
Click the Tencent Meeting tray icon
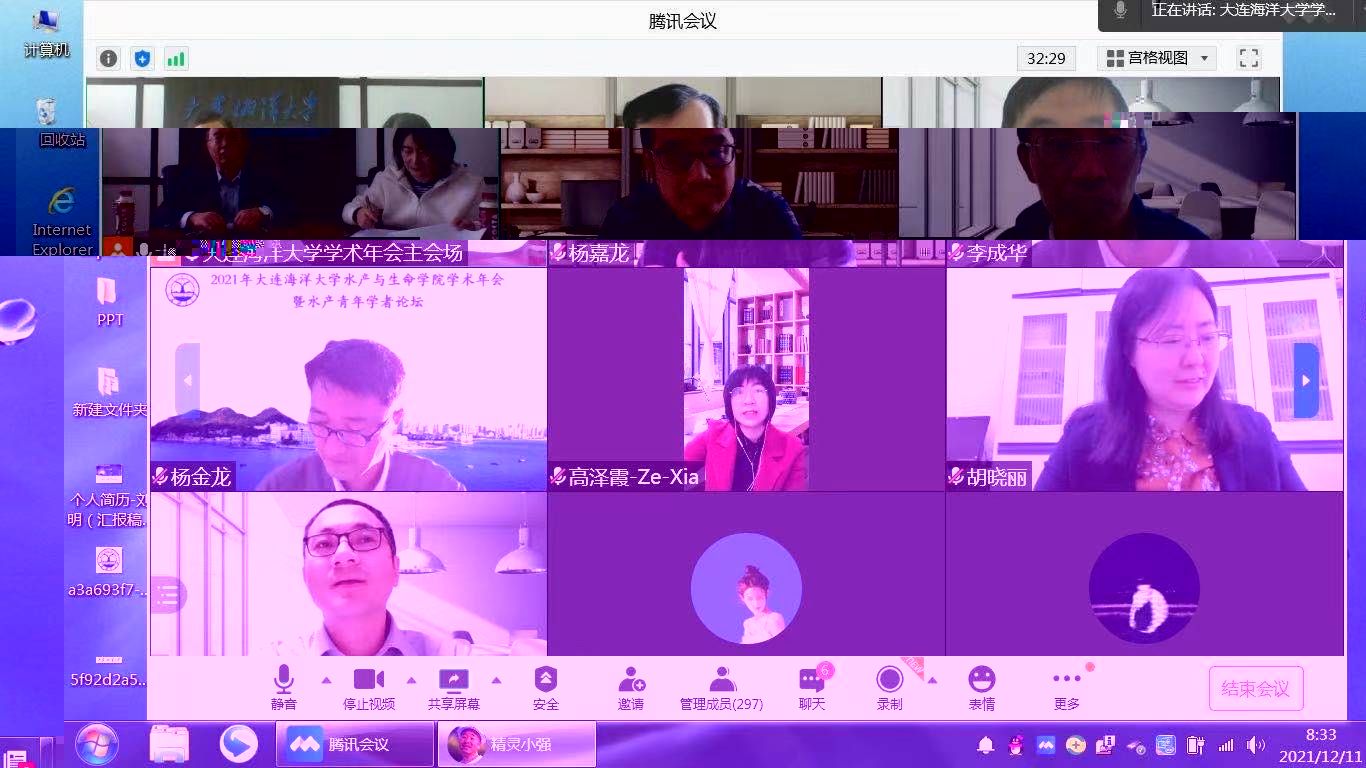(1046, 745)
